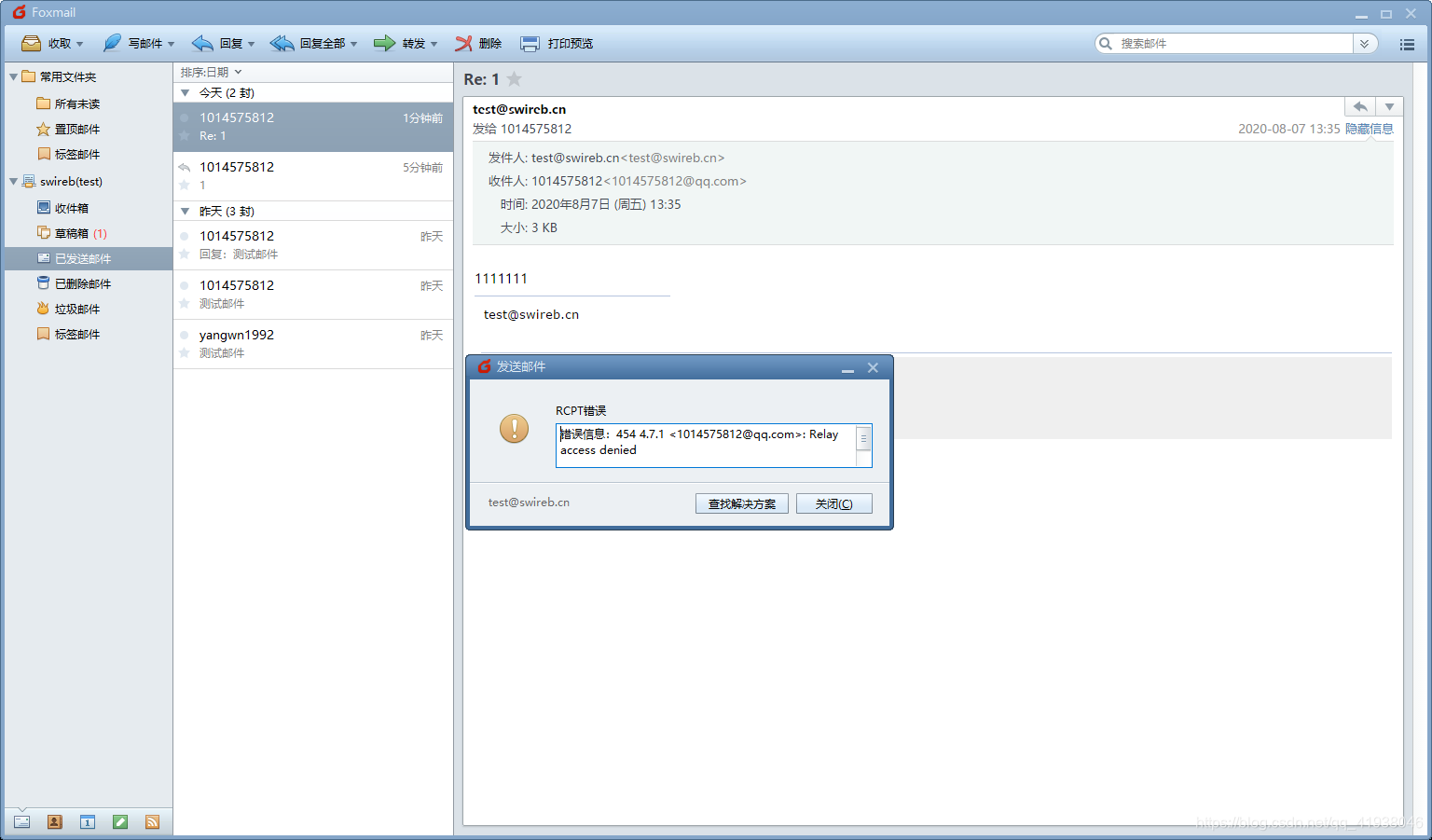The width and height of the screenshot is (1432, 840).
Task: Open the 已删除邮件 folder
Action: point(74,283)
